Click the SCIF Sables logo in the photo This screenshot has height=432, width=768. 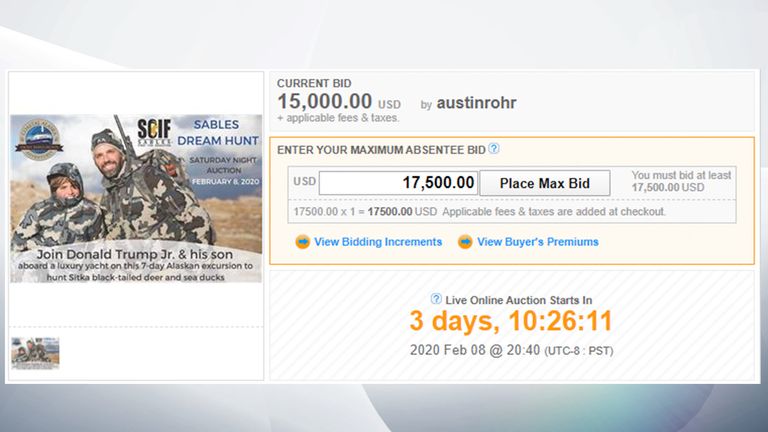pos(154,132)
